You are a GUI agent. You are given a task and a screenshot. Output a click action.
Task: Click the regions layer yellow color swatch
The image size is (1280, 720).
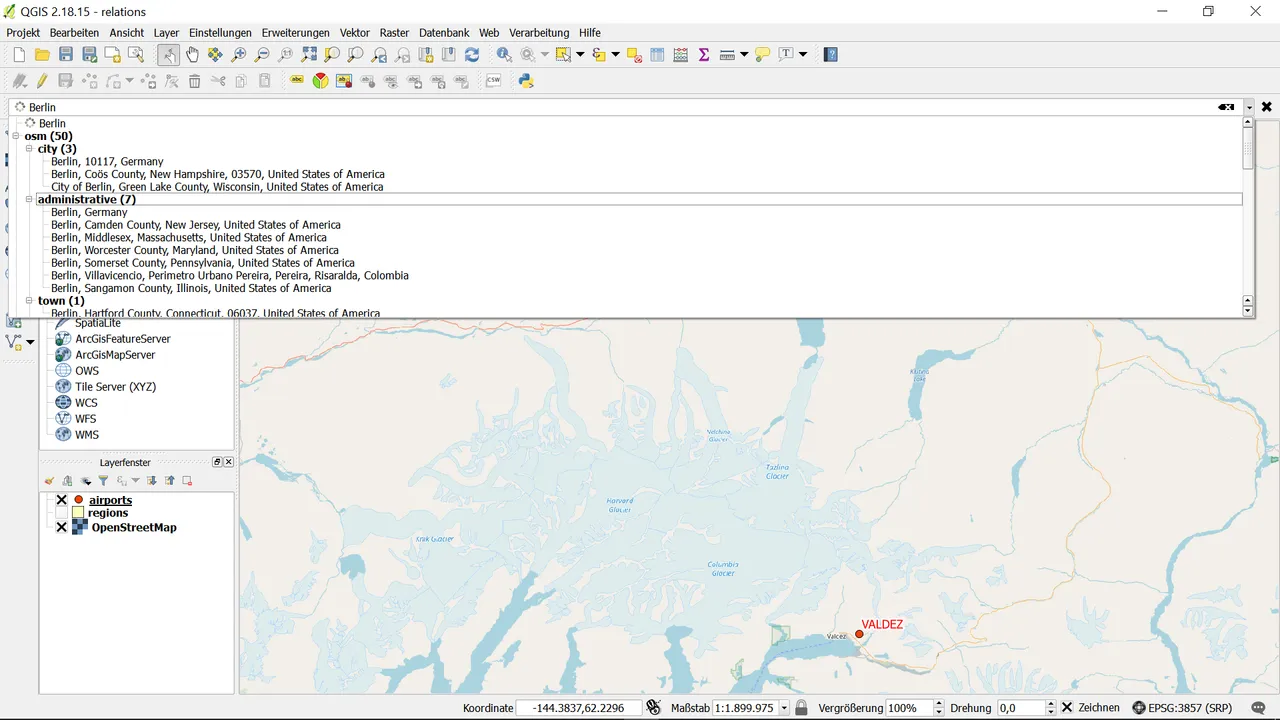pyautogui.click(x=78, y=513)
